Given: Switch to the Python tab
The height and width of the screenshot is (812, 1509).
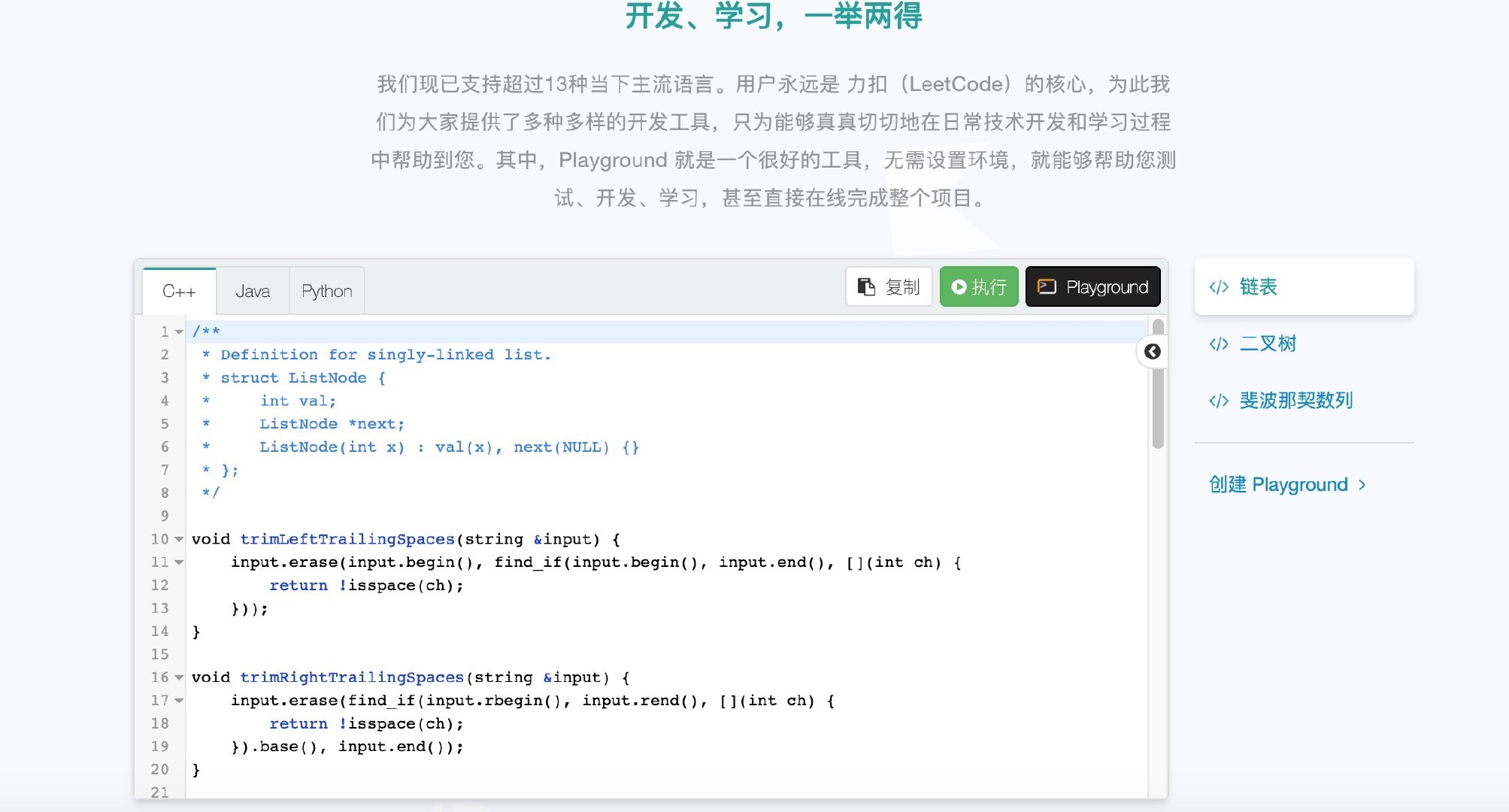Looking at the screenshot, I should pos(326,291).
